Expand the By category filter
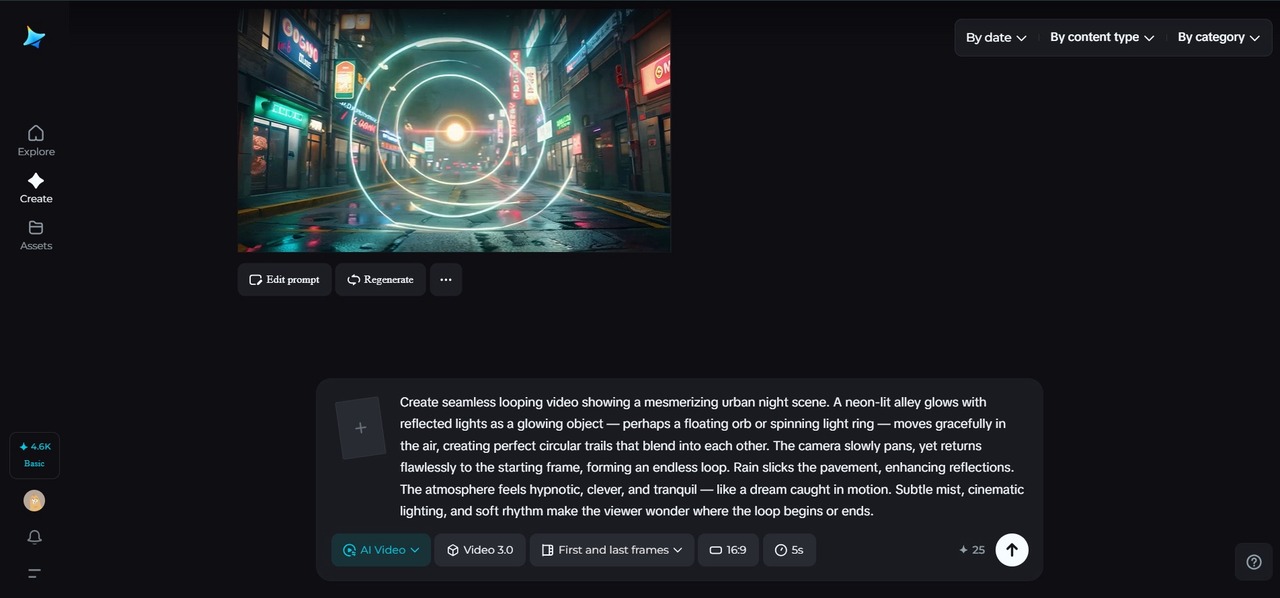Image resolution: width=1280 pixels, height=598 pixels. (x=1218, y=36)
